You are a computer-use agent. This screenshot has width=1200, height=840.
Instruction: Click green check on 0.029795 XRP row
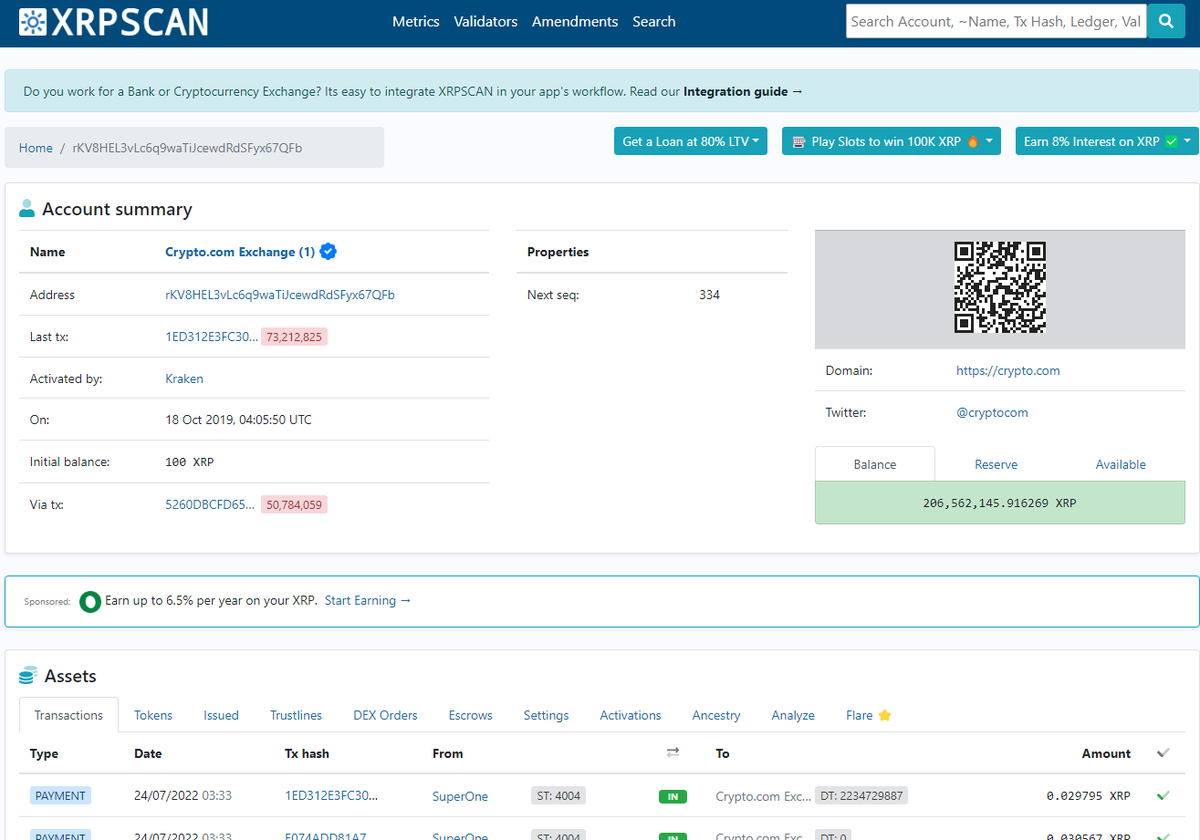click(x=1162, y=796)
